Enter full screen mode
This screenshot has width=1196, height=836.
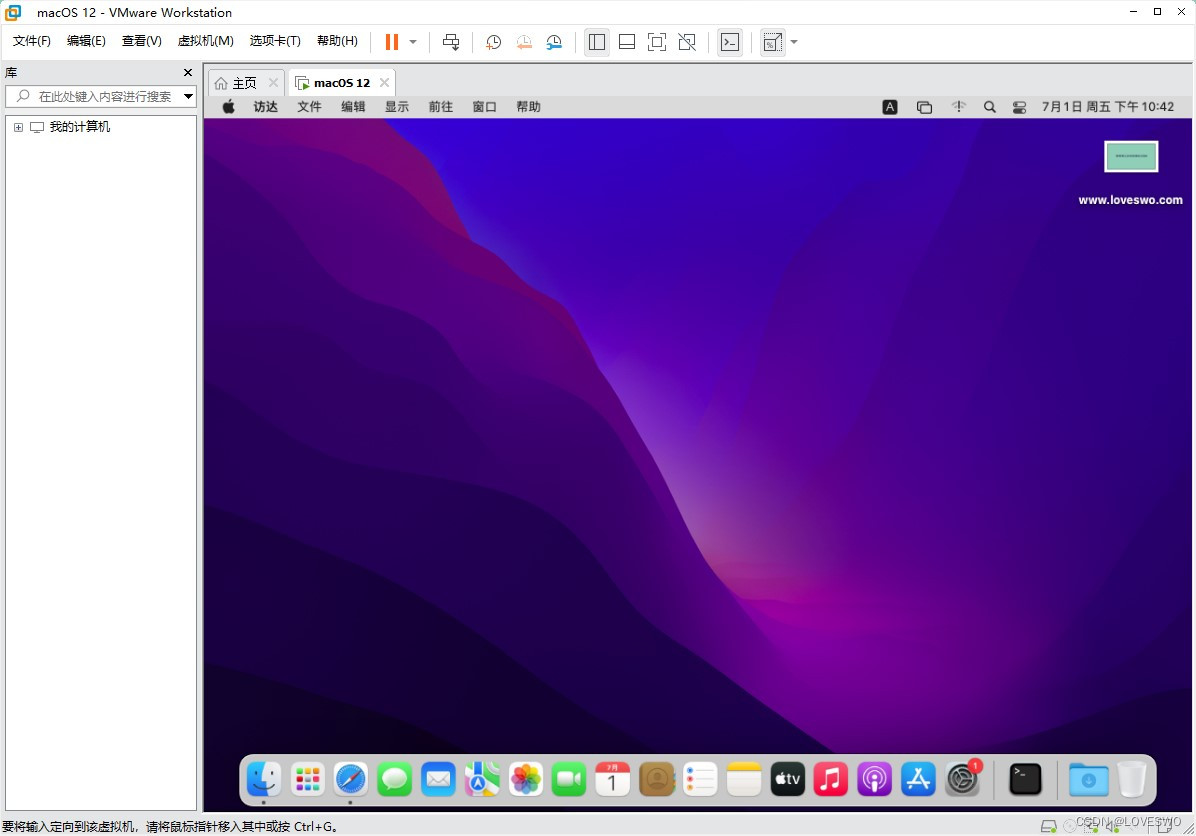[x=657, y=42]
